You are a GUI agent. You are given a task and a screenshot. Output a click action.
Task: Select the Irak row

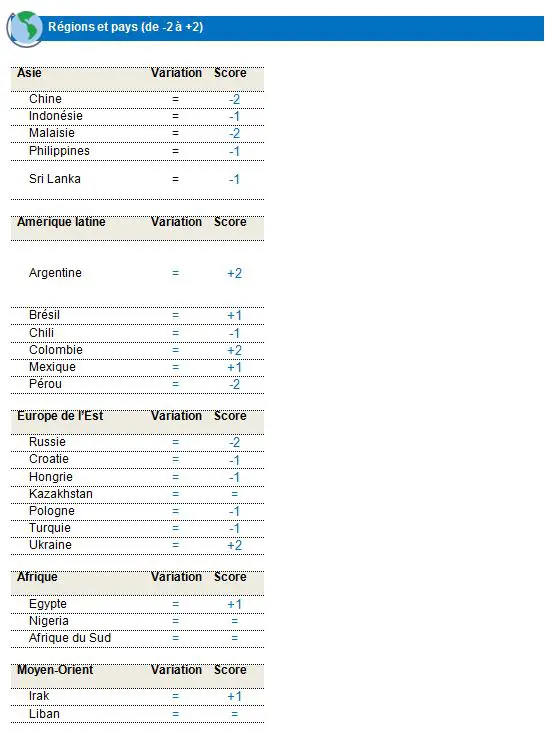coord(137,697)
